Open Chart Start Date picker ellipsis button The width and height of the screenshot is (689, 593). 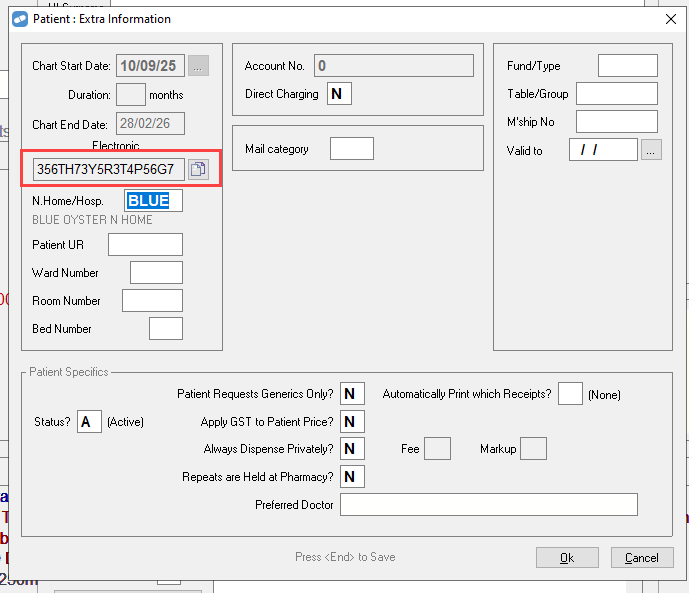[198, 66]
